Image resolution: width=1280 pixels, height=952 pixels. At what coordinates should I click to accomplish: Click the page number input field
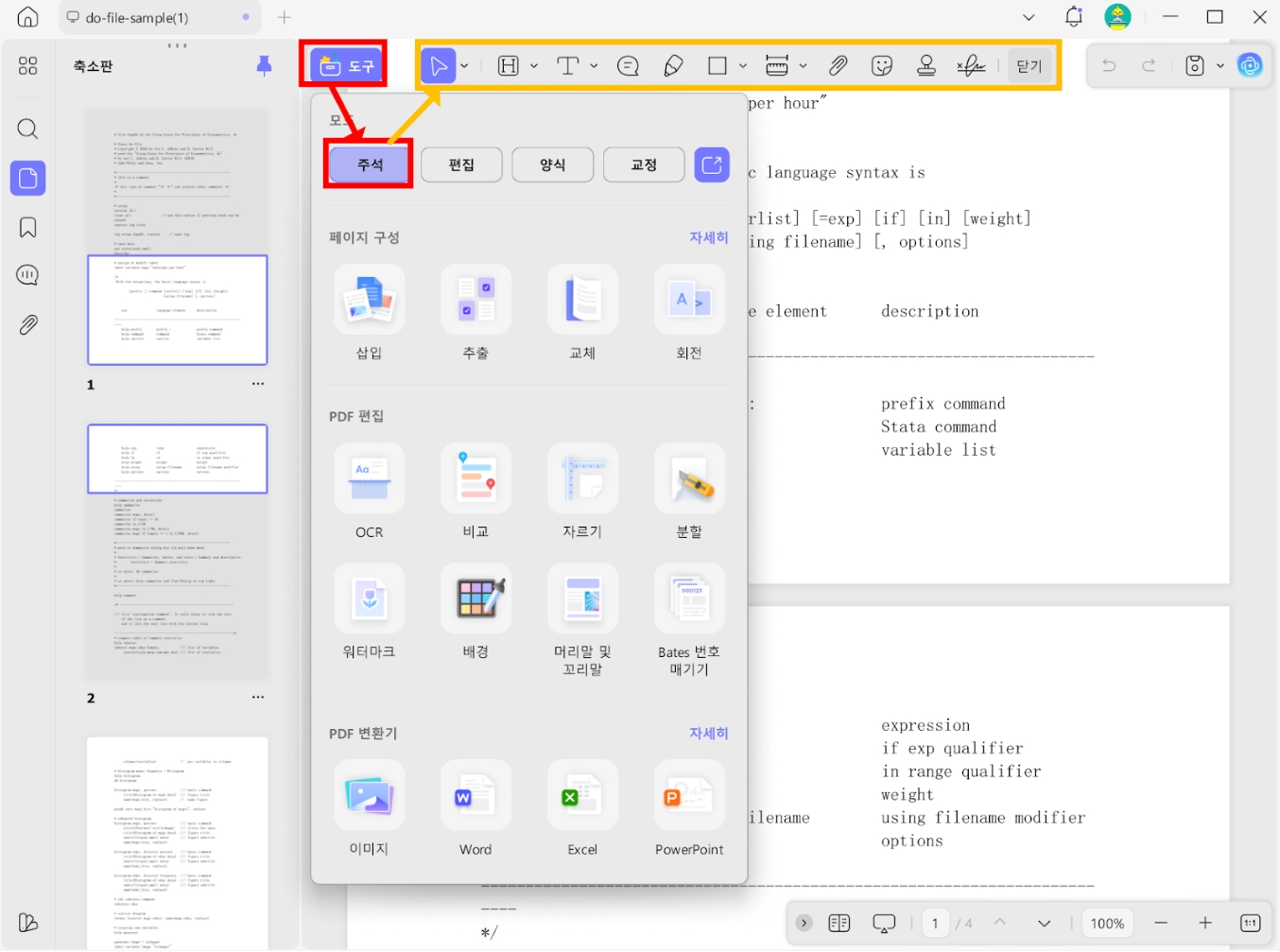pos(935,924)
